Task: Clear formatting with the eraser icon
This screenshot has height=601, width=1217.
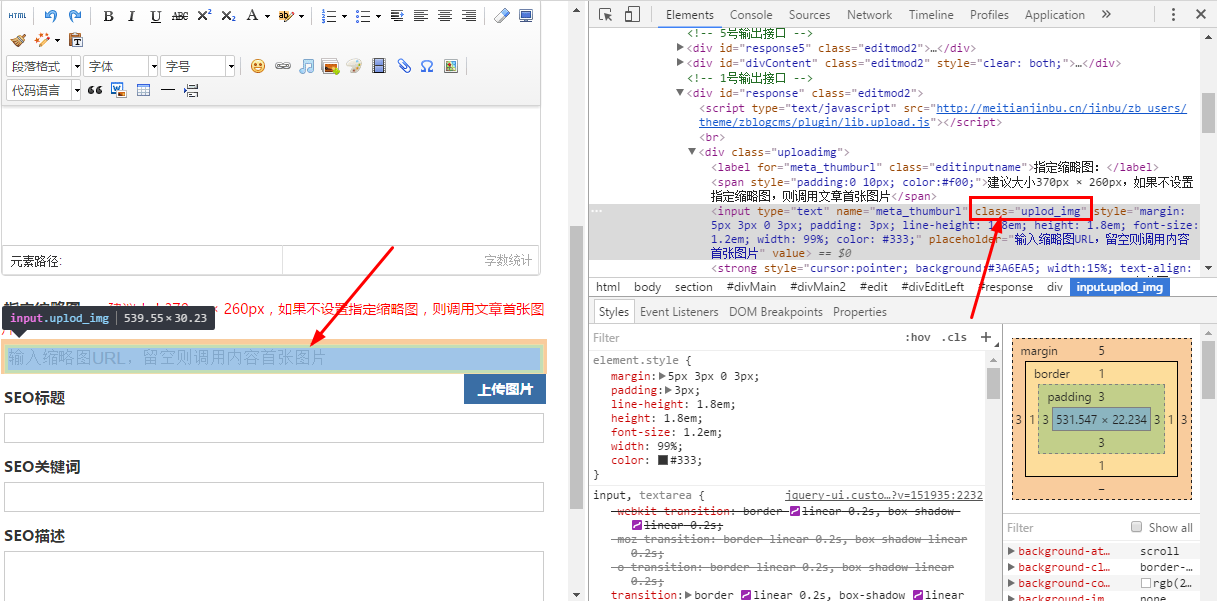Action: tap(502, 16)
